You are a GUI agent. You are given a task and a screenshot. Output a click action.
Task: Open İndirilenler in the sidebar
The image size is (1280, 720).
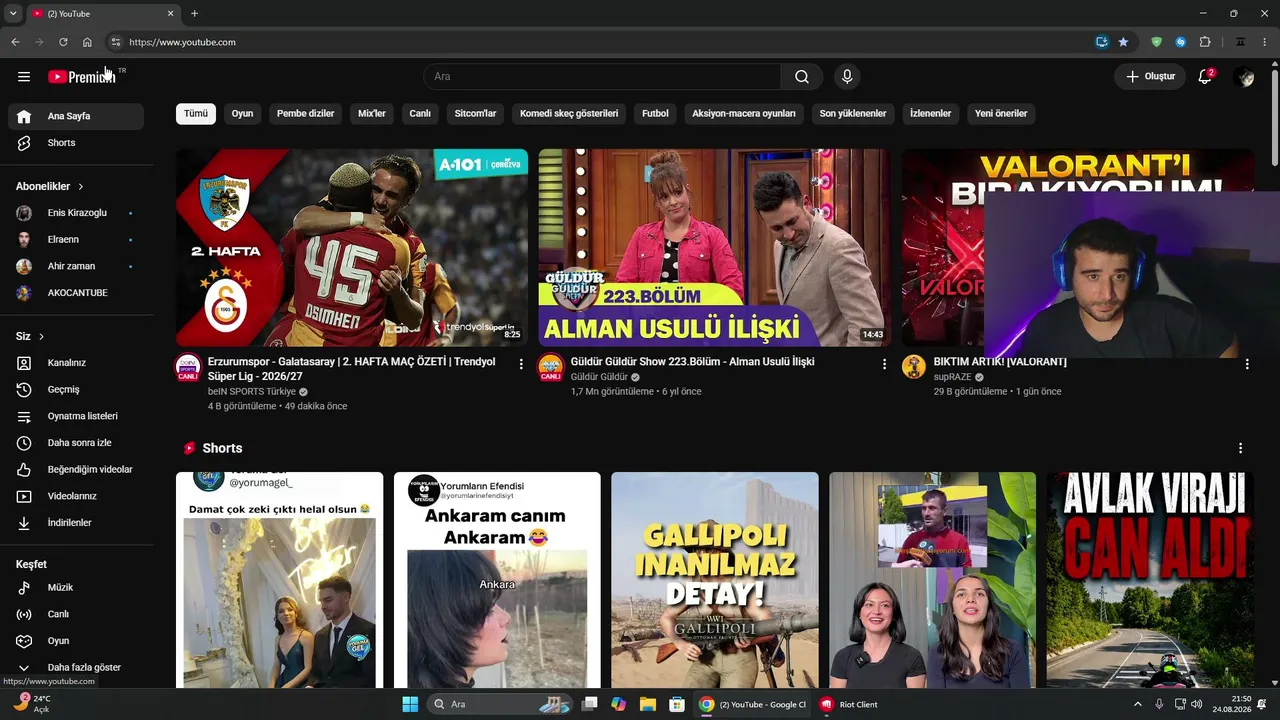pos(76,523)
